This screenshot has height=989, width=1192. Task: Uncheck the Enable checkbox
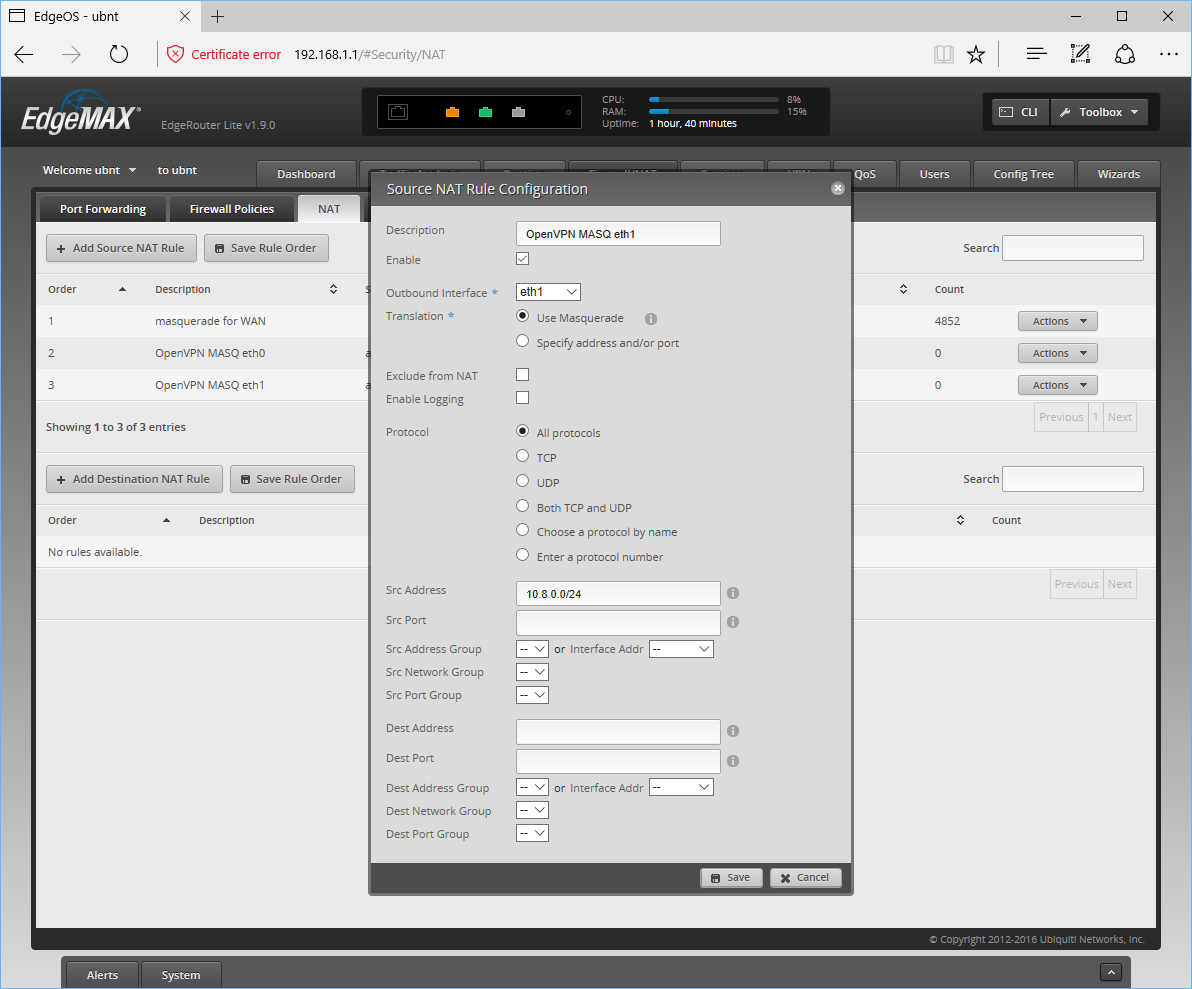click(522, 259)
